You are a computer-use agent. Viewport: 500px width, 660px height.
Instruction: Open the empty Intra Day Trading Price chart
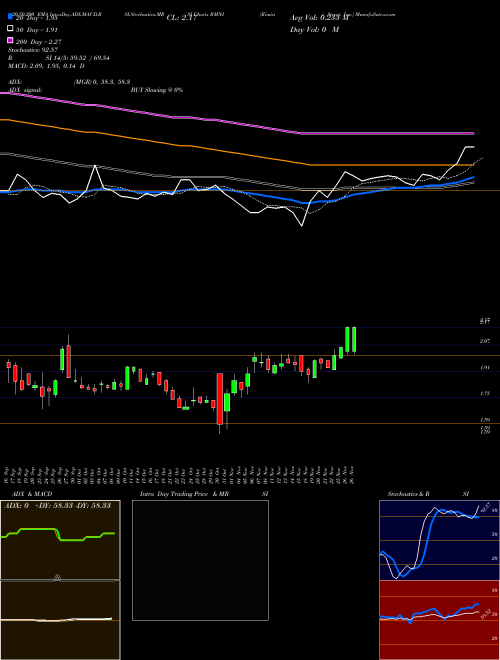click(200, 560)
